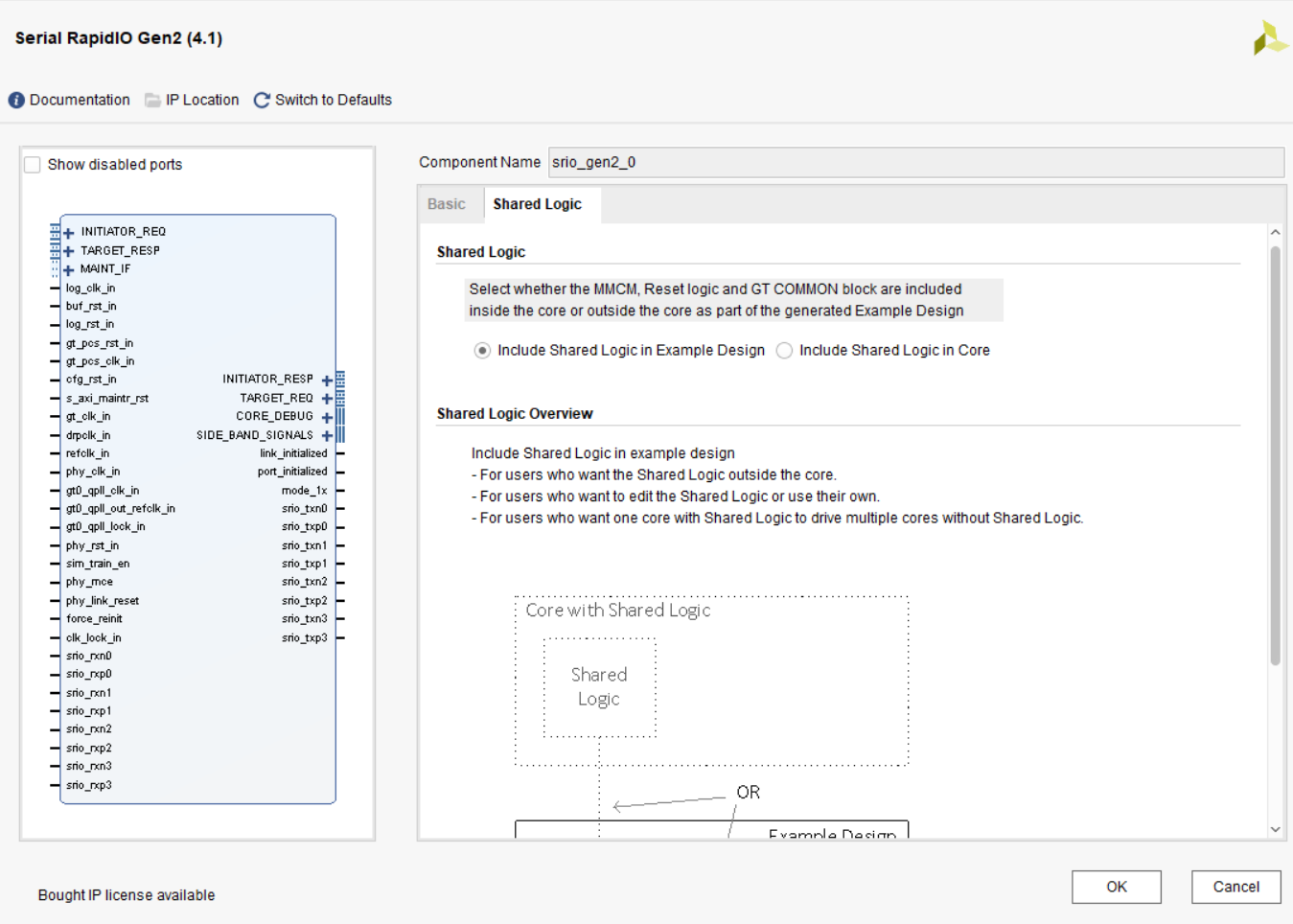
Task: Expand the INITIATOR_RESP bus interface
Action: click(x=327, y=380)
